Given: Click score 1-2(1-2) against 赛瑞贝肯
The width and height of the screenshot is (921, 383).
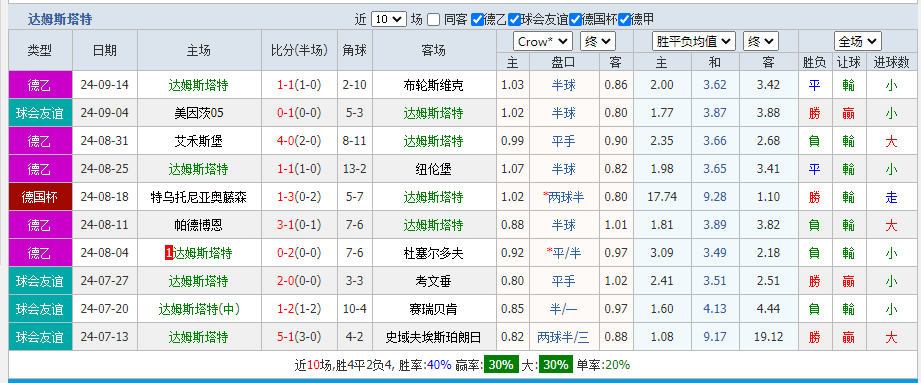Looking at the screenshot, I should [300, 309].
